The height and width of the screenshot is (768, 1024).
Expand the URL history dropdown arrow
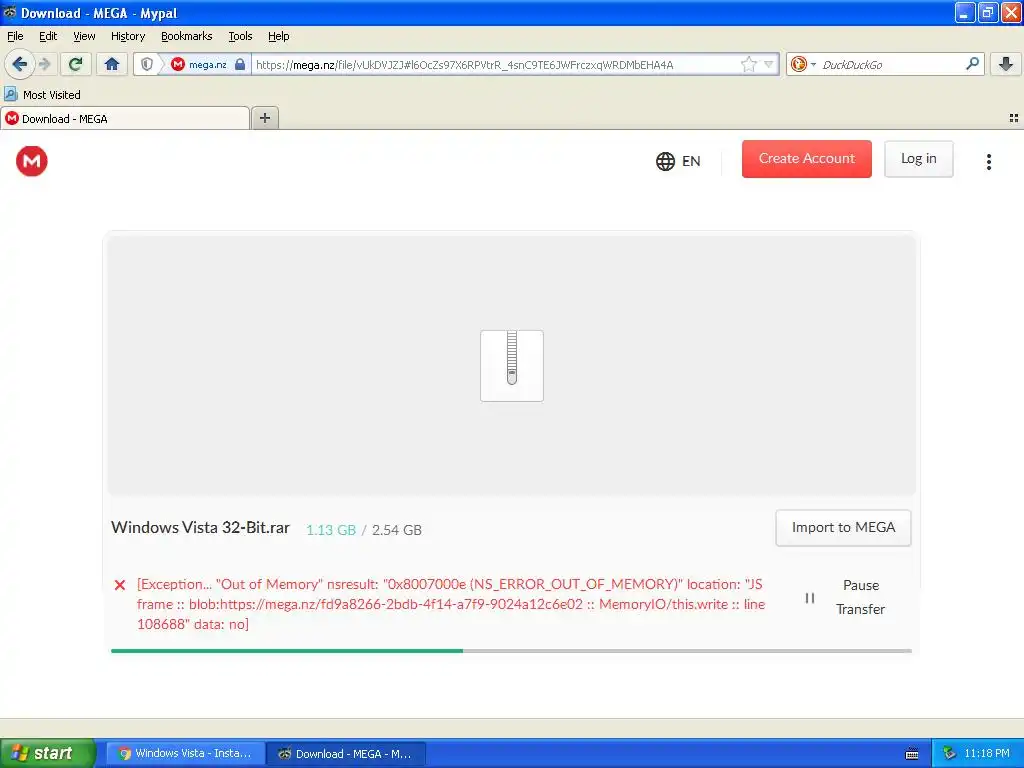tap(769, 64)
